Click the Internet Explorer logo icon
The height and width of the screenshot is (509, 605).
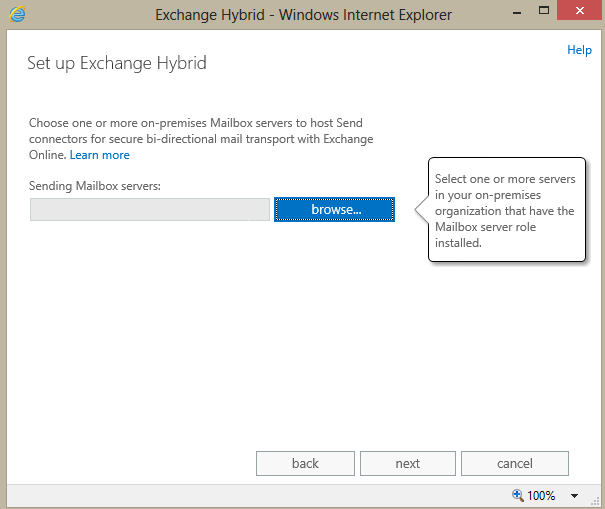pyautogui.click(x=17, y=14)
